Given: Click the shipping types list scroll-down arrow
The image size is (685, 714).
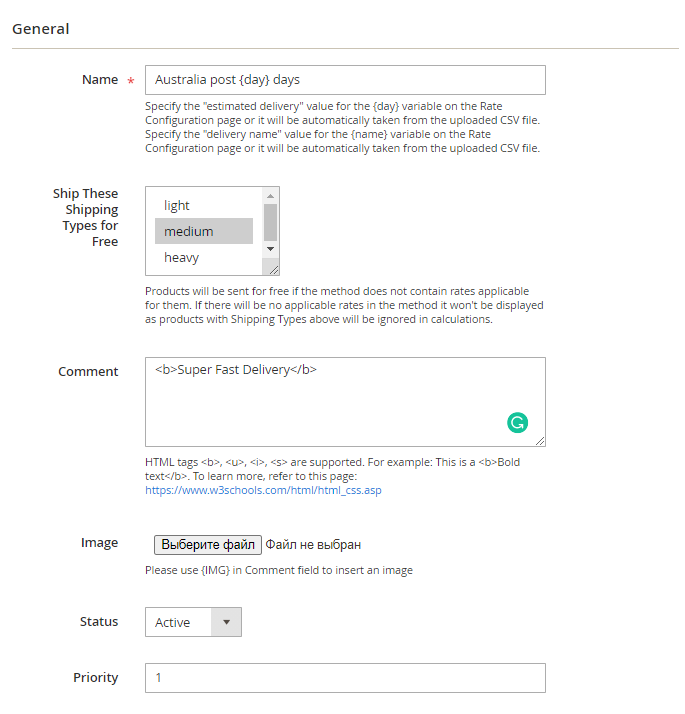Looking at the screenshot, I should click(x=270, y=247).
